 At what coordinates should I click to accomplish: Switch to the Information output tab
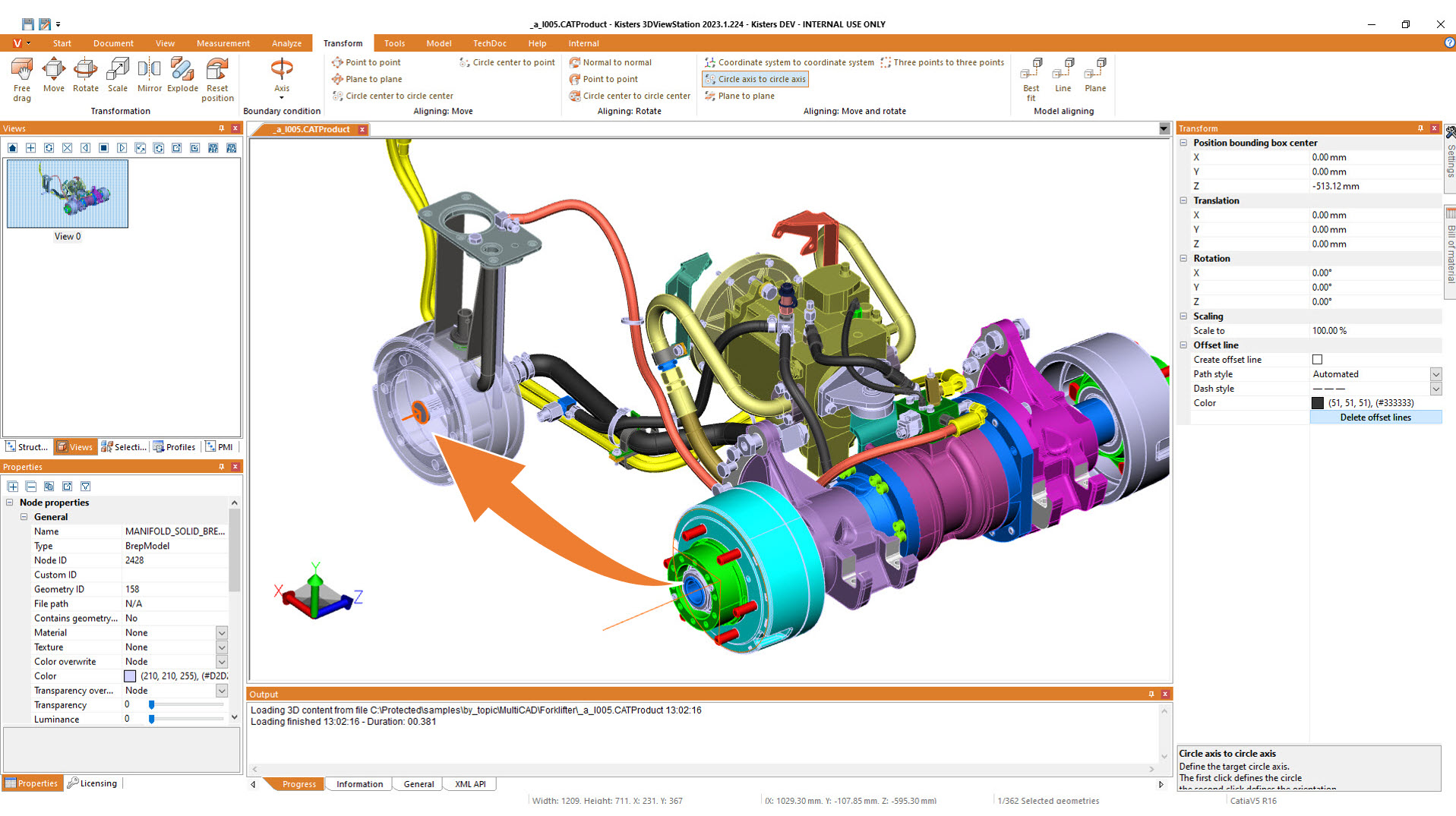point(359,784)
